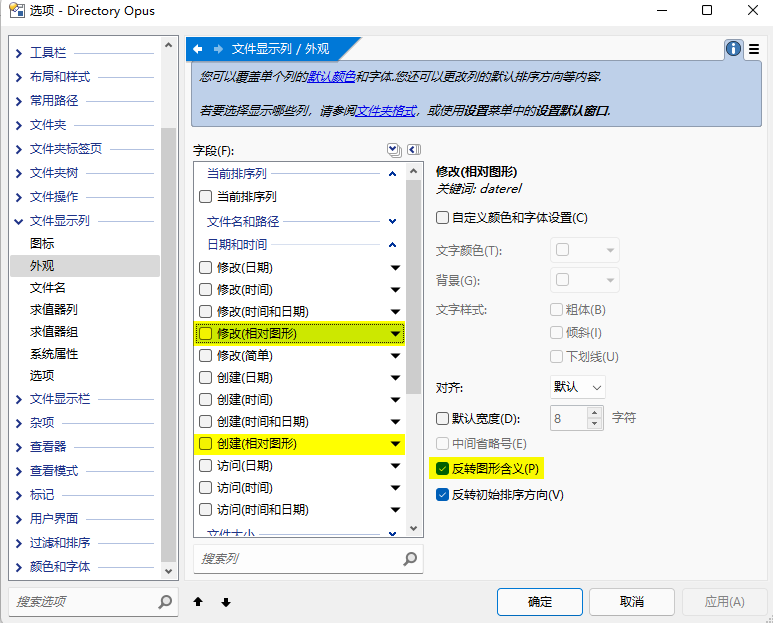Select 图标 page in the tree
Screen dimensions: 773x623
tap(42, 243)
